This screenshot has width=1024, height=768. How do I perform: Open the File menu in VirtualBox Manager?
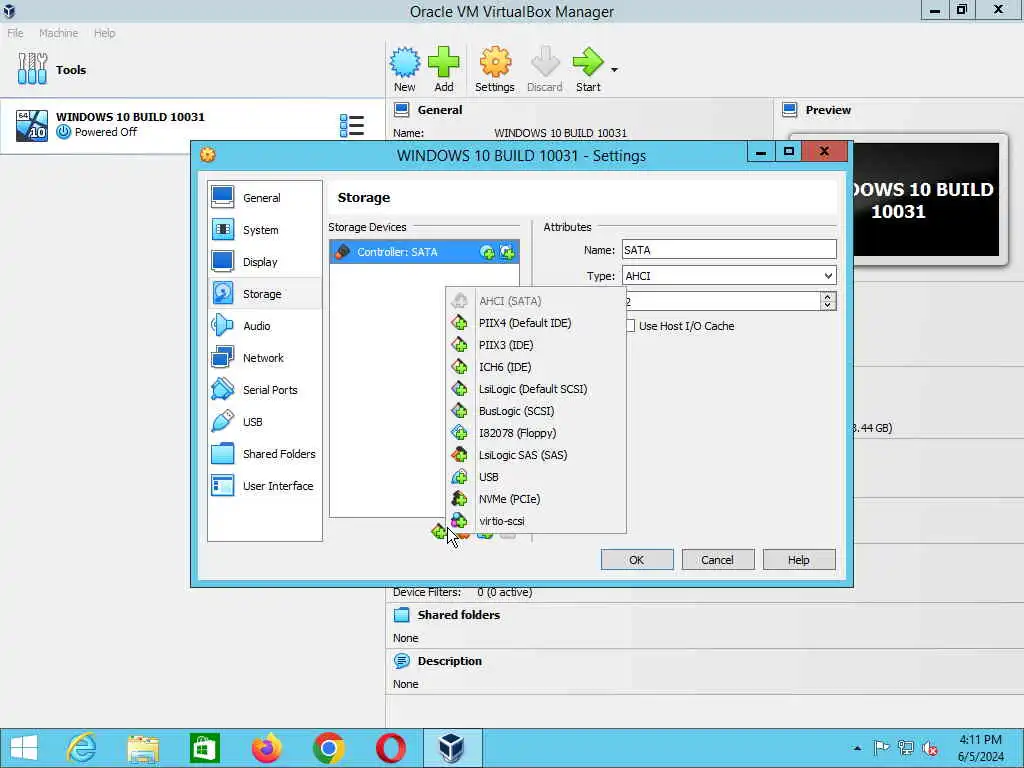(x=16, y=33)
